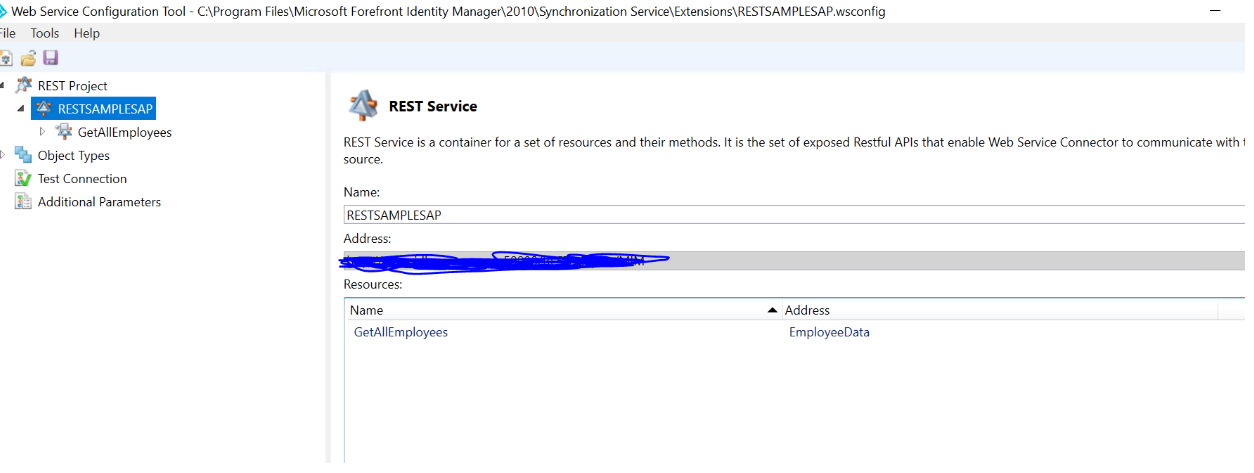Click the GetAllEmployees resource icon in tree

(x=64, y=132)
